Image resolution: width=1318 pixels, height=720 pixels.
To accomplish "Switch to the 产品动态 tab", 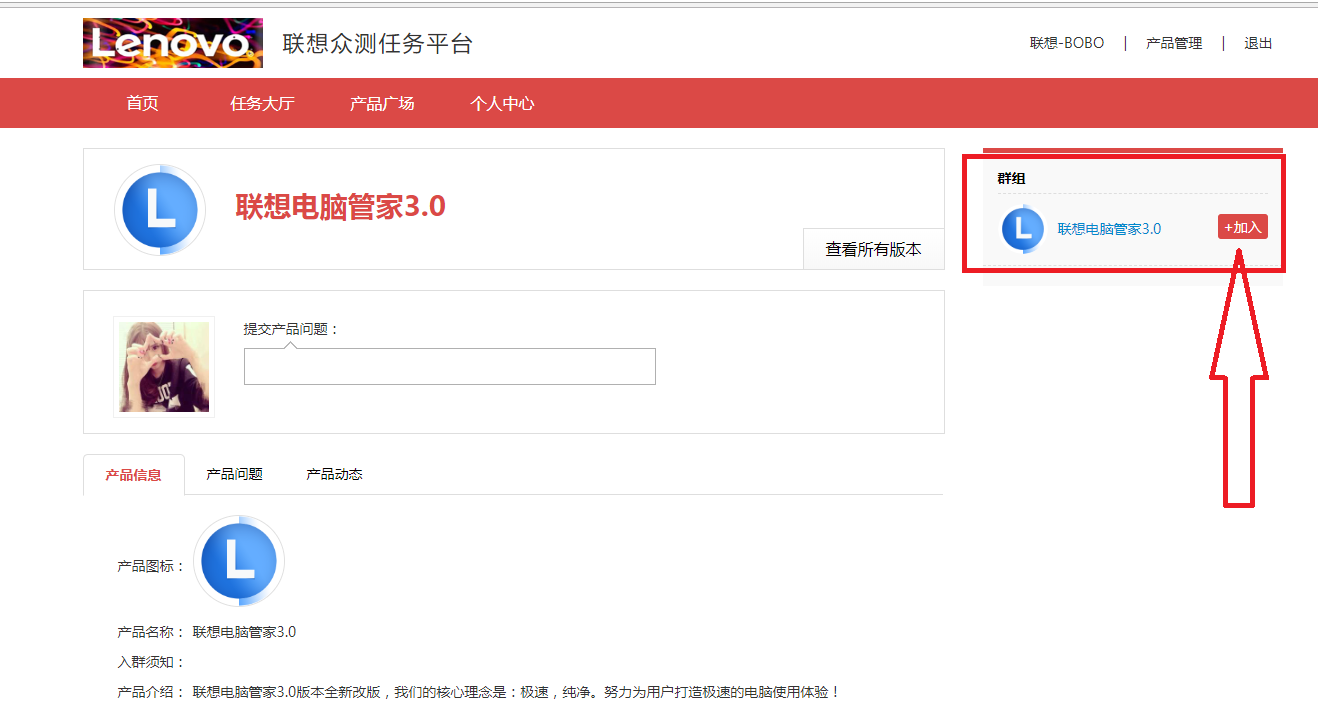I will [x=334, y=474].
